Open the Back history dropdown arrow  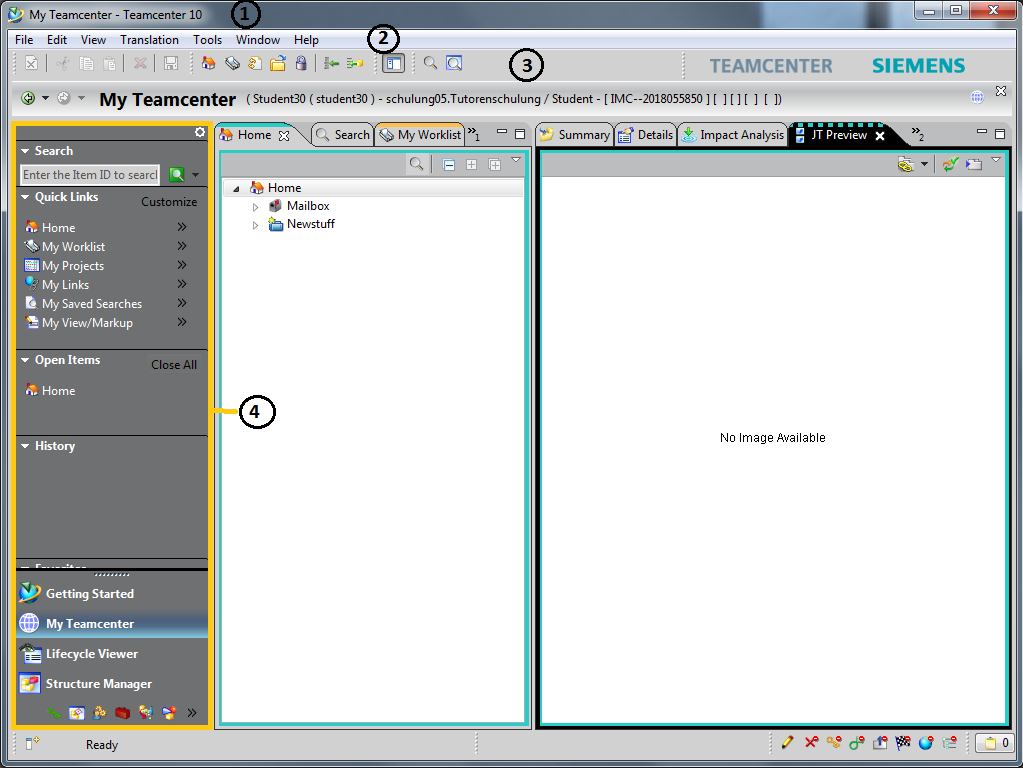(45, 98)
